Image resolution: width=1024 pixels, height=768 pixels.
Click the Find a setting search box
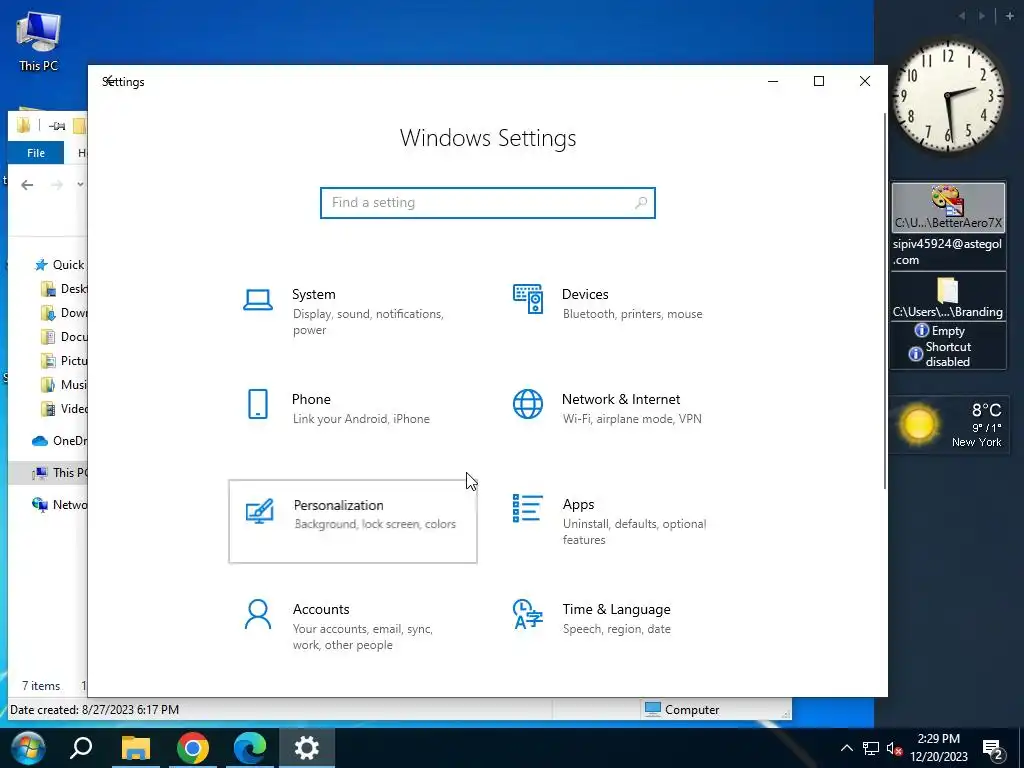click(488, 202)
